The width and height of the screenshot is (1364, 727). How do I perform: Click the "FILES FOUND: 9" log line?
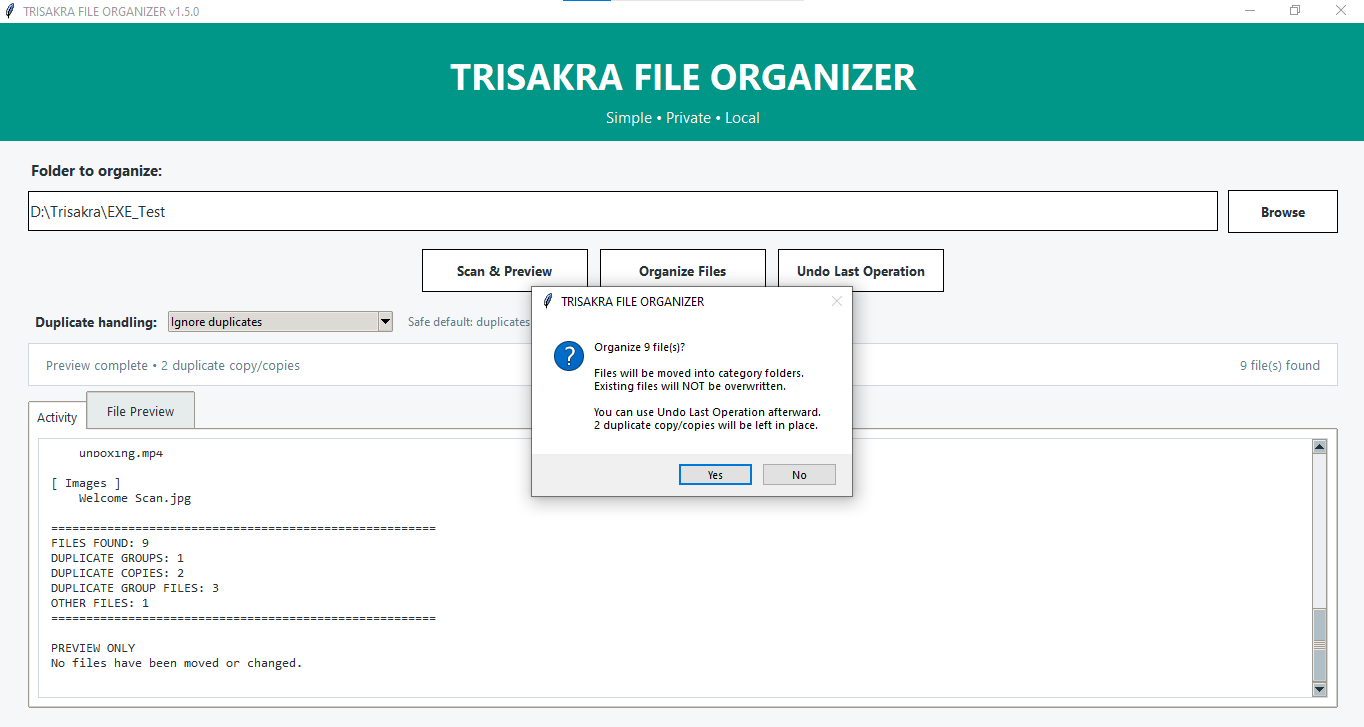click(100, 543)
